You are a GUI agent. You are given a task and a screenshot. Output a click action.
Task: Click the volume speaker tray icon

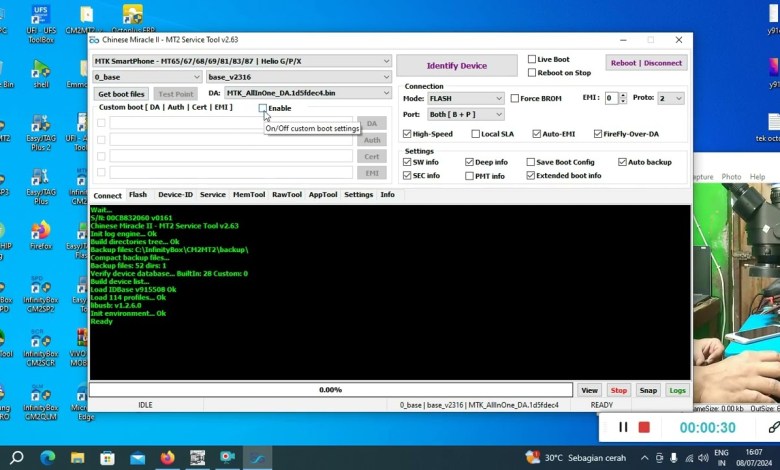click(703, 458)
